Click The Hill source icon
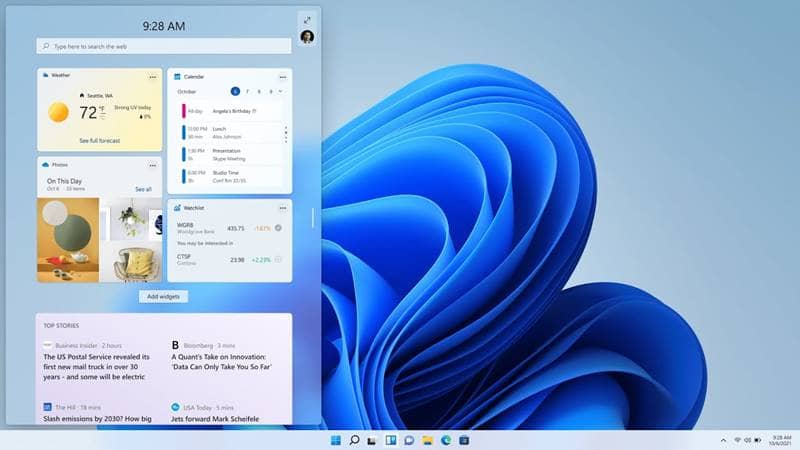Image resolution: width=800 pixels, height=450 pixels. (x=47, y=407)
